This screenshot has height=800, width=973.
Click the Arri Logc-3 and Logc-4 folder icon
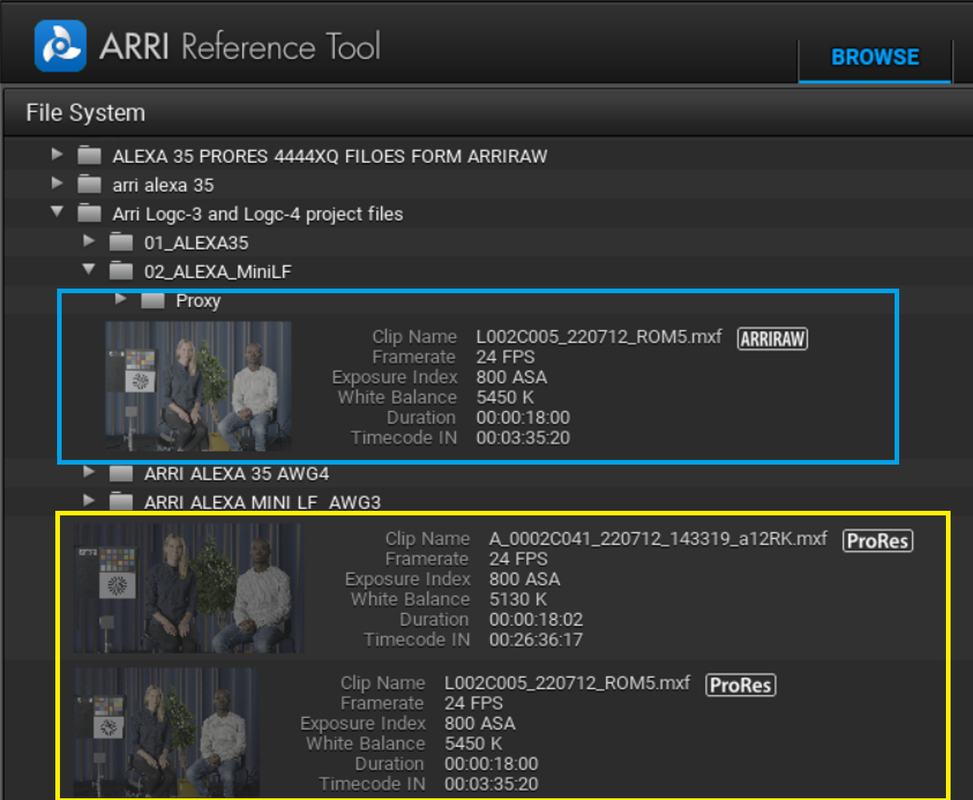pyautogui.click(x=89, y=213)
